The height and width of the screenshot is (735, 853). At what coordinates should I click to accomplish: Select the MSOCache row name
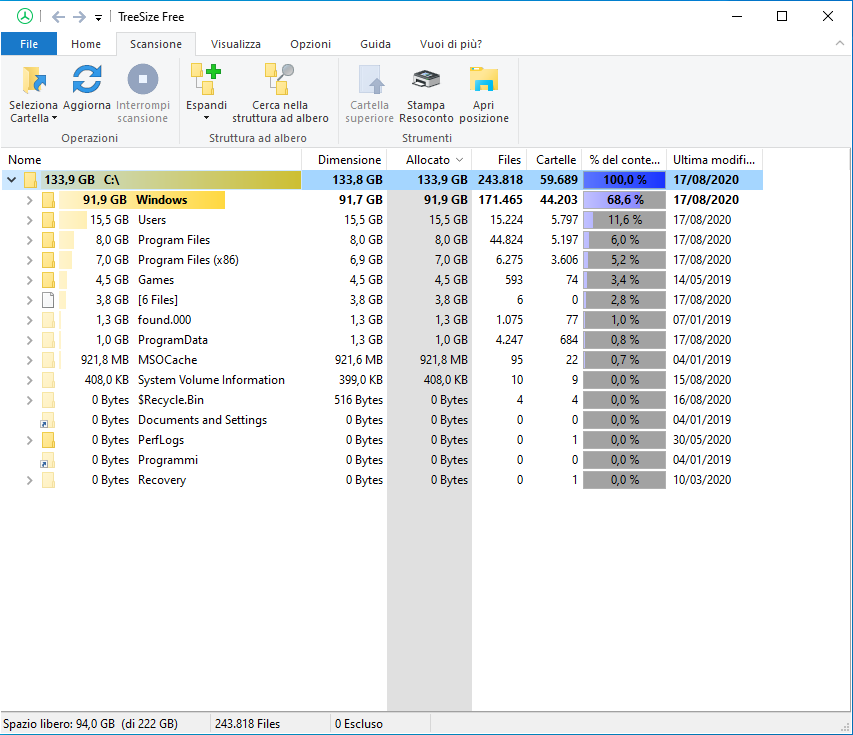168,360
